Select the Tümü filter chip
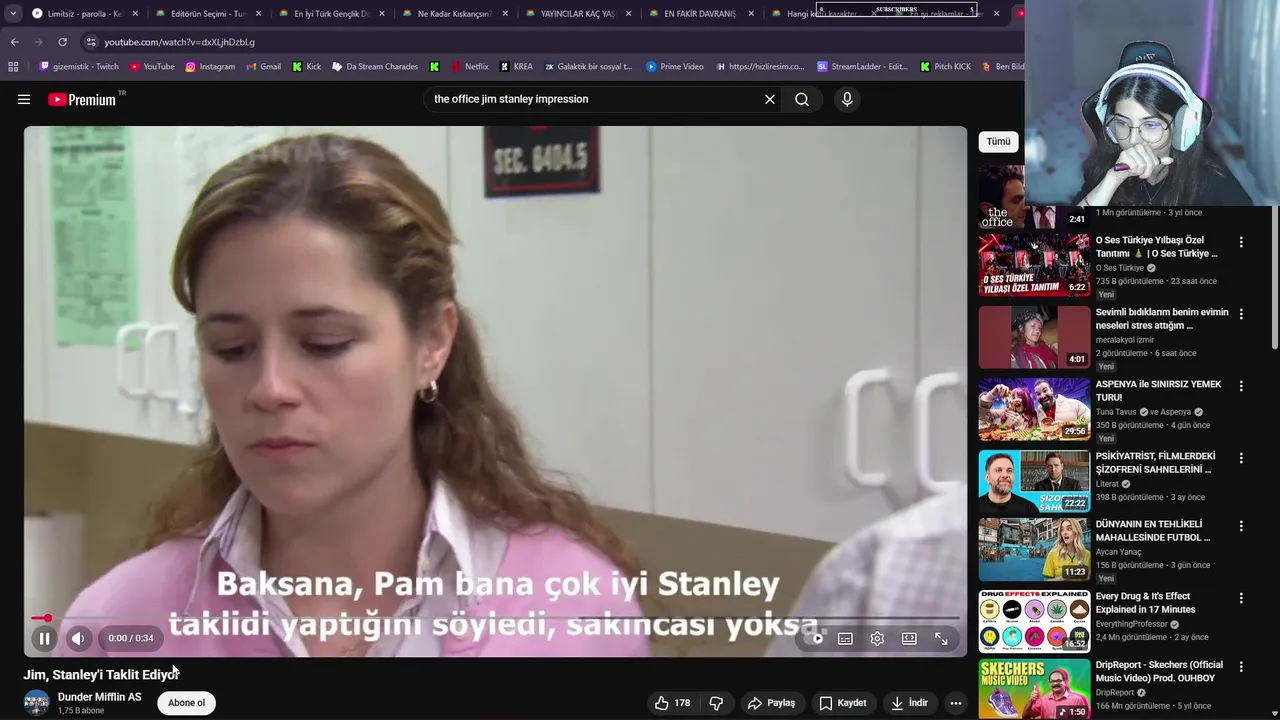This screenshot has width=1280, height=720. click(999, 141)
